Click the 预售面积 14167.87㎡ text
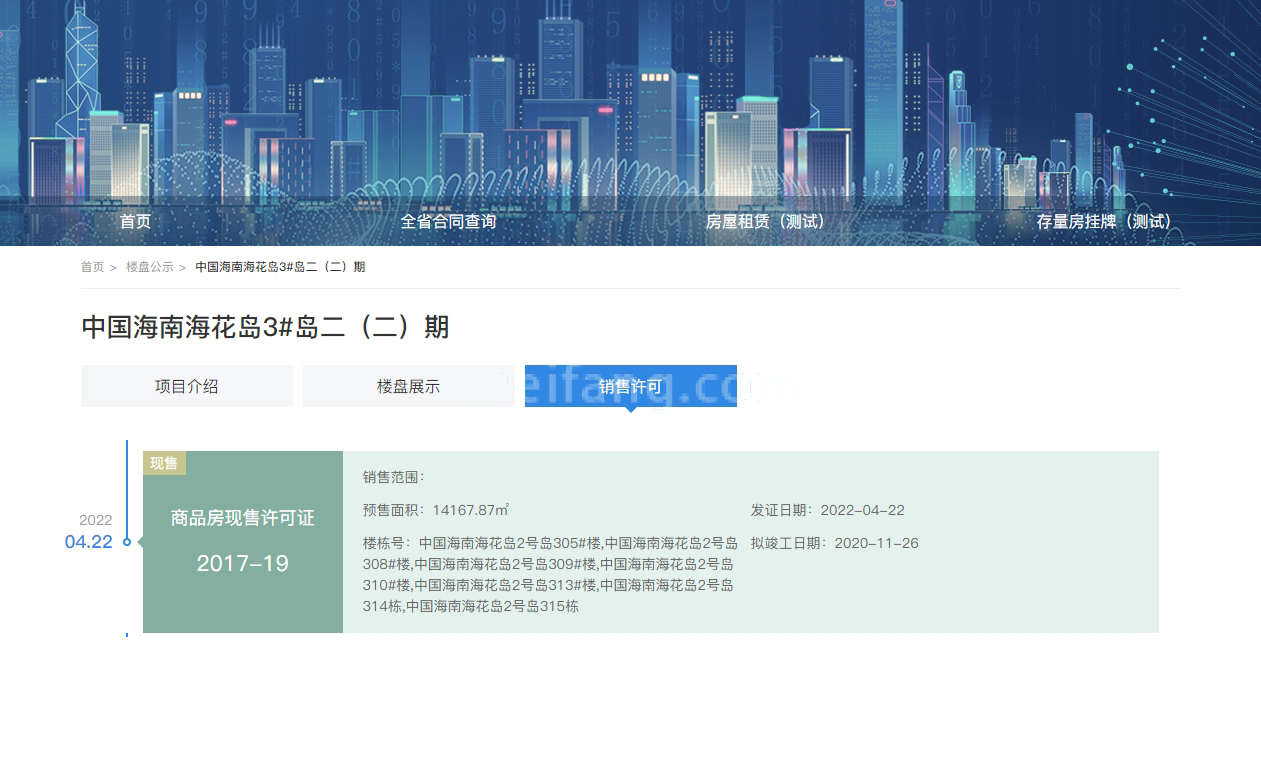This screenshot has width=1261, height=770. coord(436,510)
